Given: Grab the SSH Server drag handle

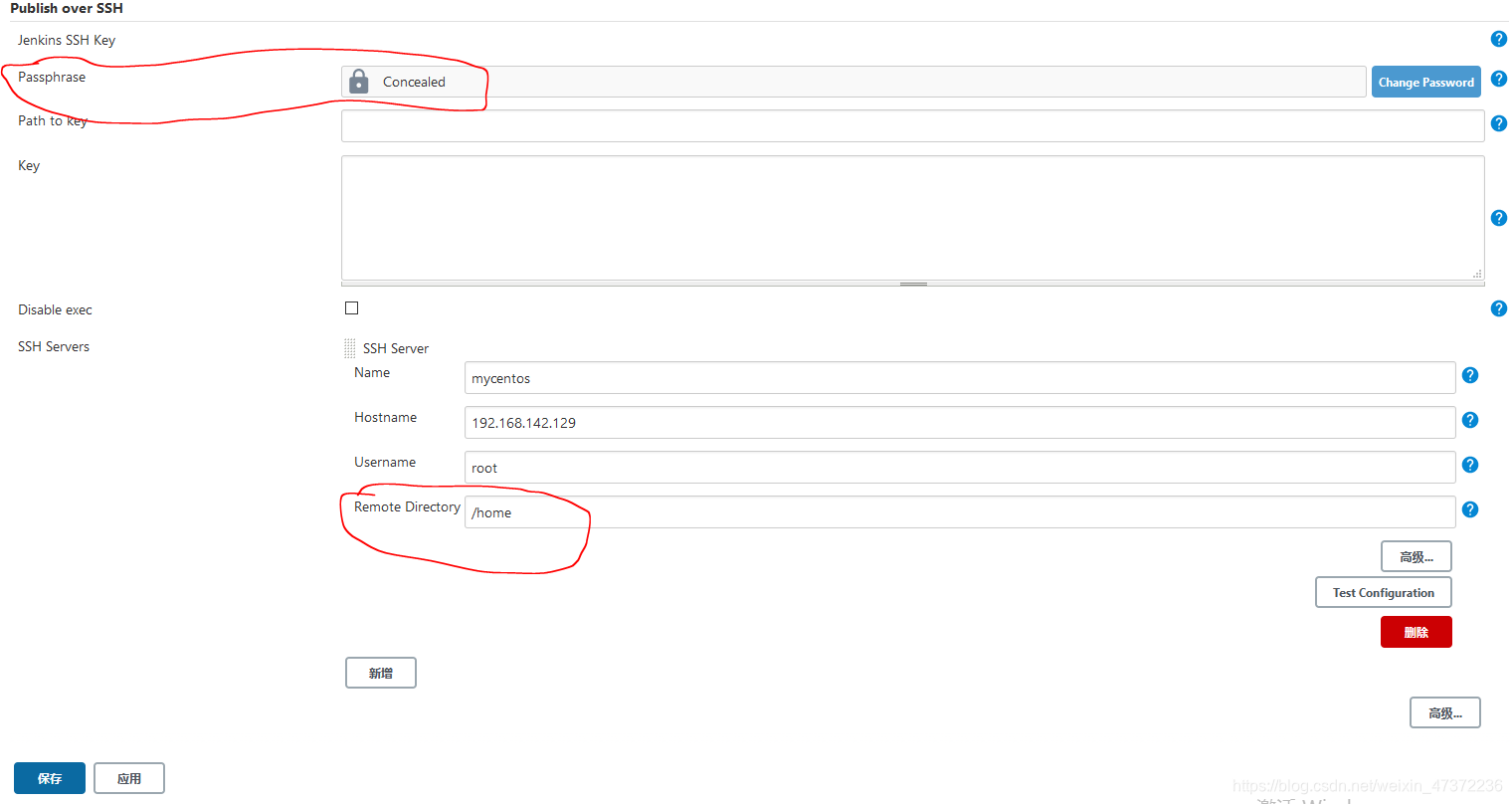Looking at the screenshot, I should tap(349, 348).
